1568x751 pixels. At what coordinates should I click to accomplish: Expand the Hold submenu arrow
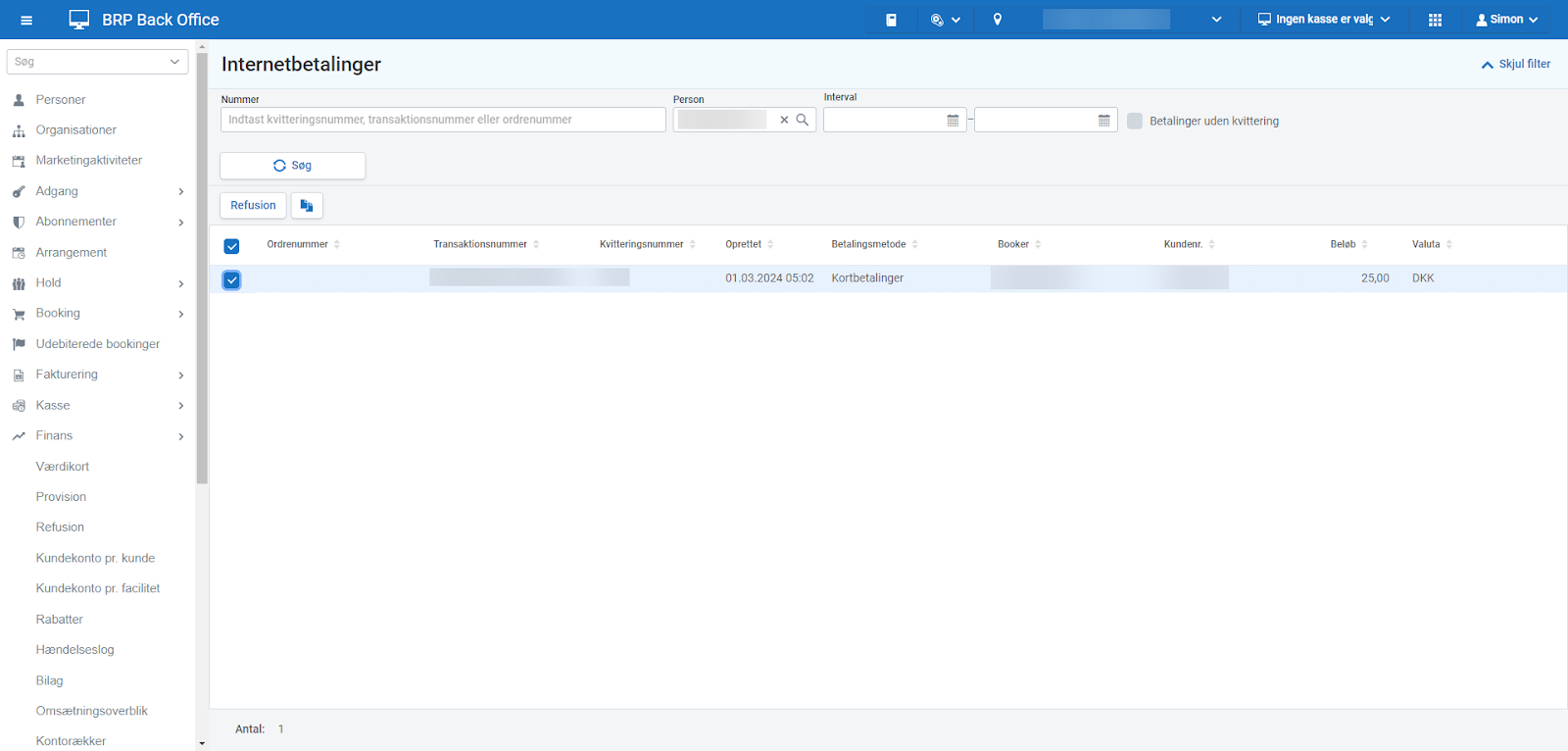[181, 284]
